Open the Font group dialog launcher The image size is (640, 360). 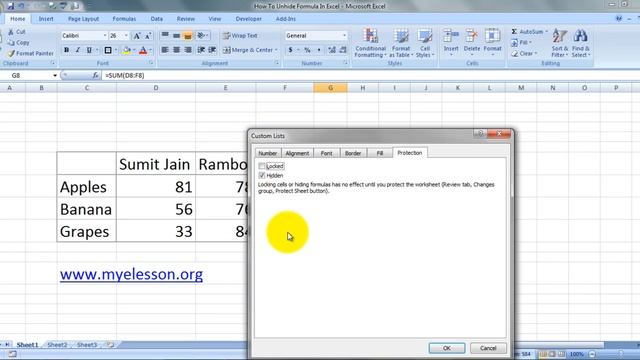(151, 63)
